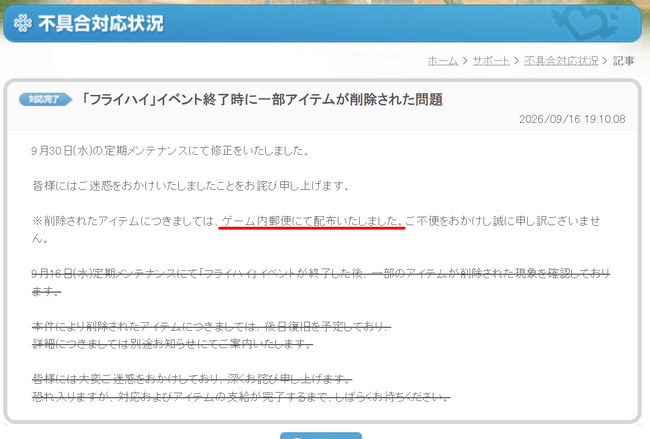Go to the サポート breadcrumb link

coord(491,61)
